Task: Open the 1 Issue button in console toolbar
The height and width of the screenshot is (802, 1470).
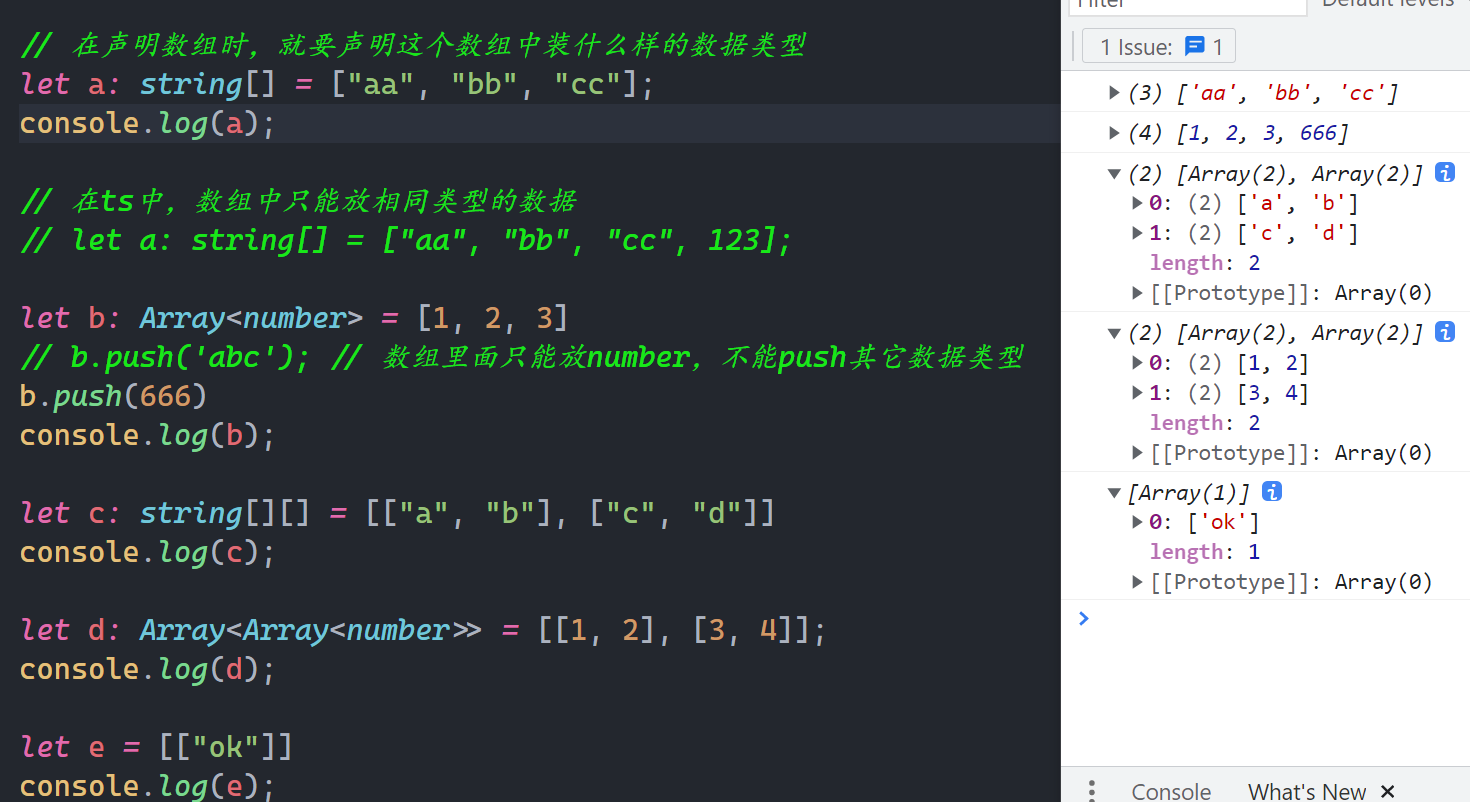Action: [1159, 46]
